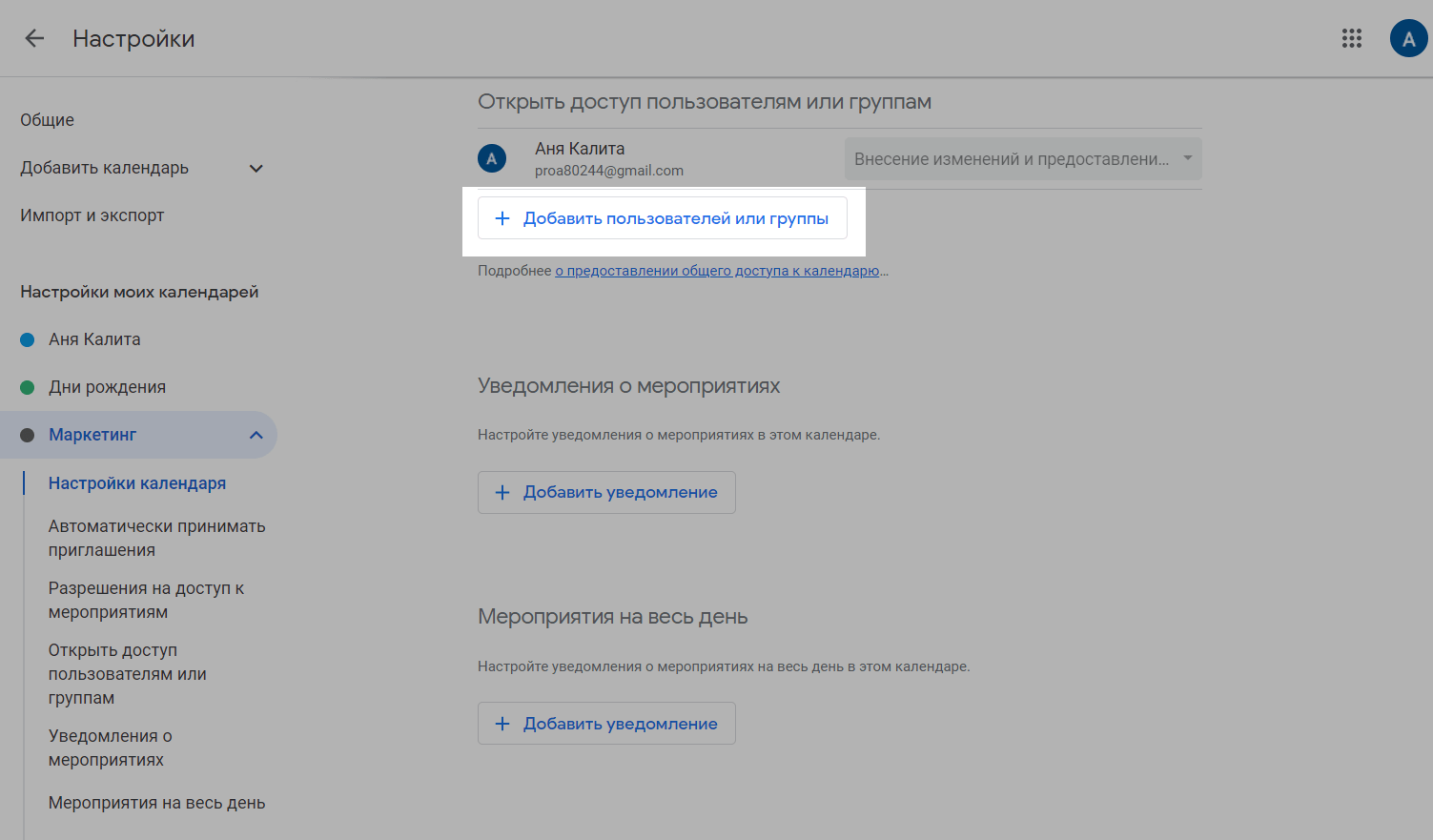Click the Настройки page title

coord(133,39)
